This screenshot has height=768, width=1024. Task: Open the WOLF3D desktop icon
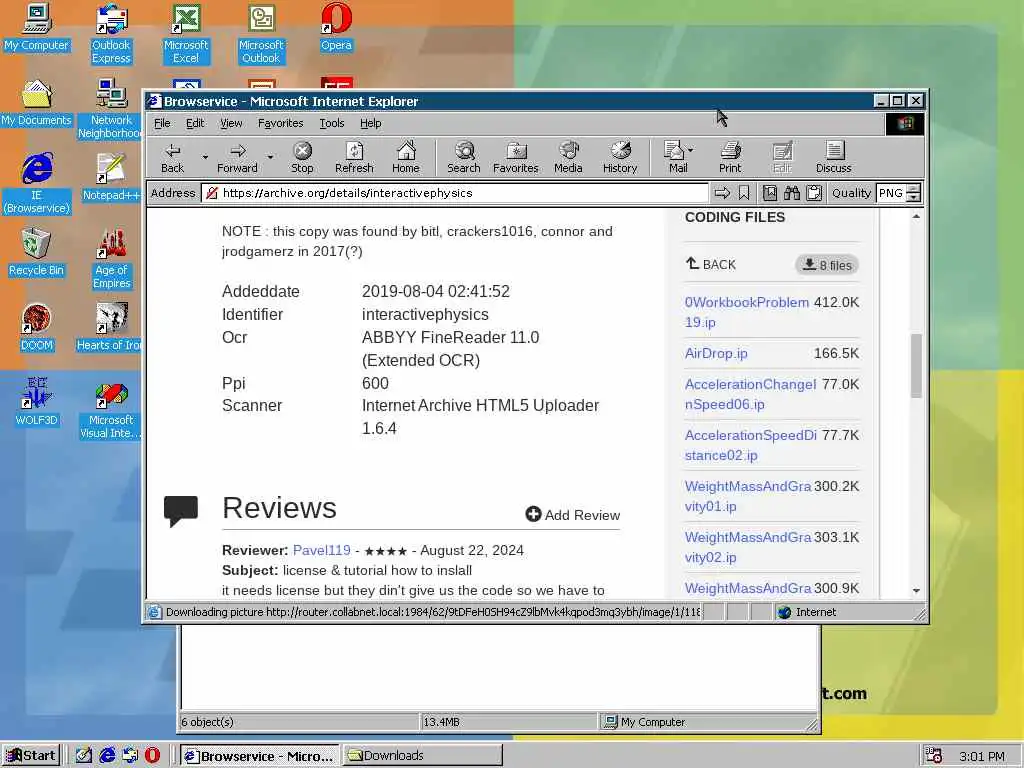(x=37, y=402)
